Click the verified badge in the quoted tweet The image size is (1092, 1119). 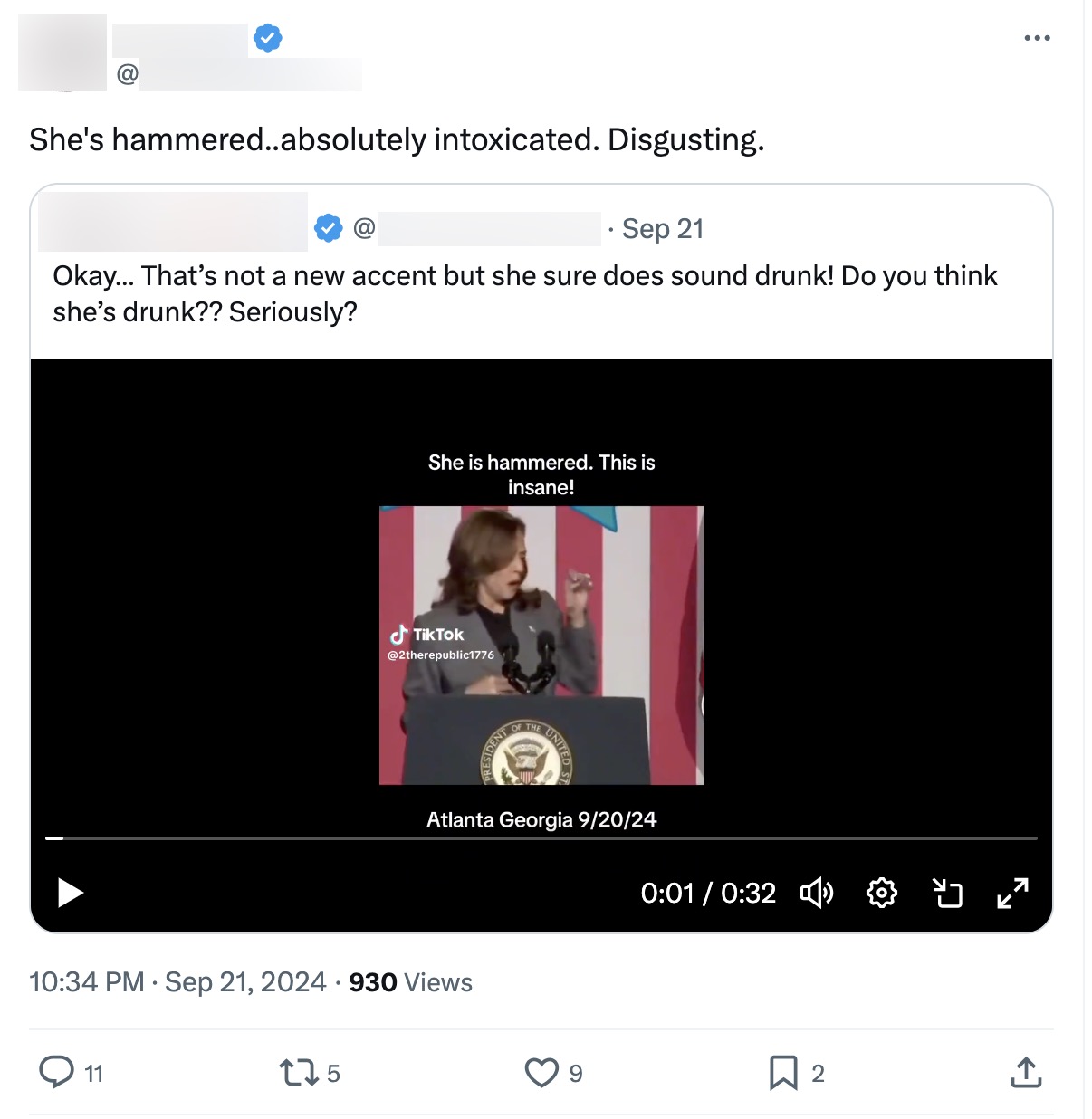tap(328, 227)
